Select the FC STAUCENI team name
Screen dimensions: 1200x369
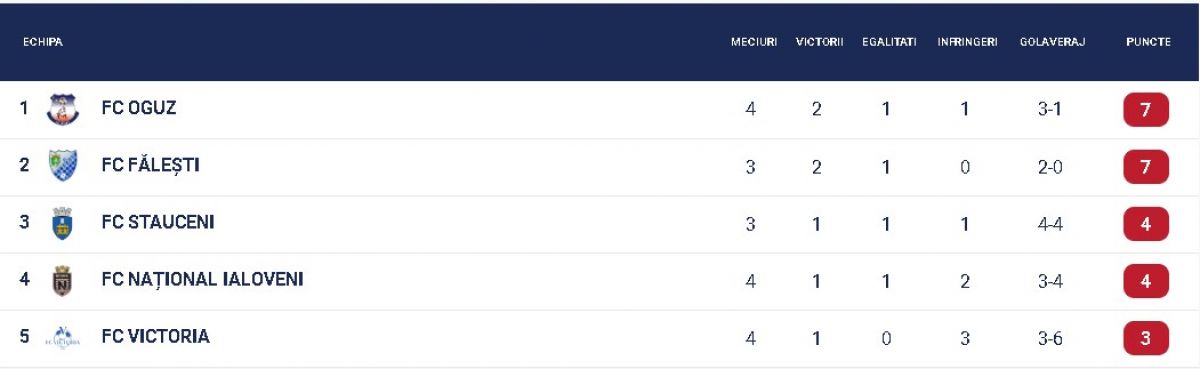[158, 222]
